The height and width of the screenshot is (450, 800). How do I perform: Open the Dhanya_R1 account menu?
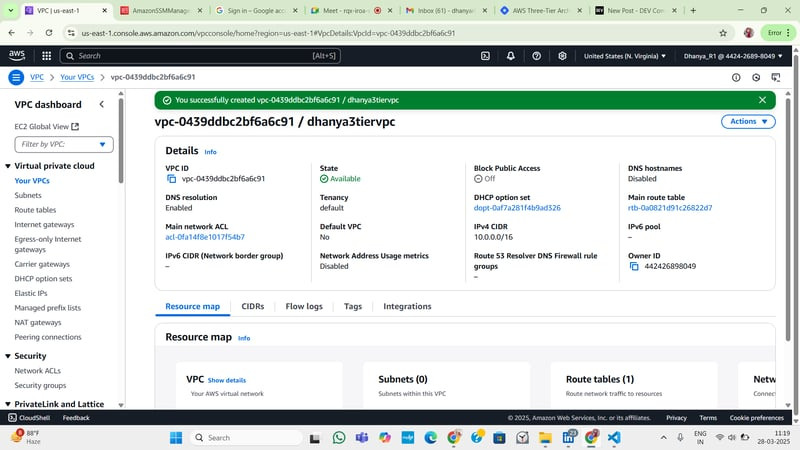pos(733,56)
